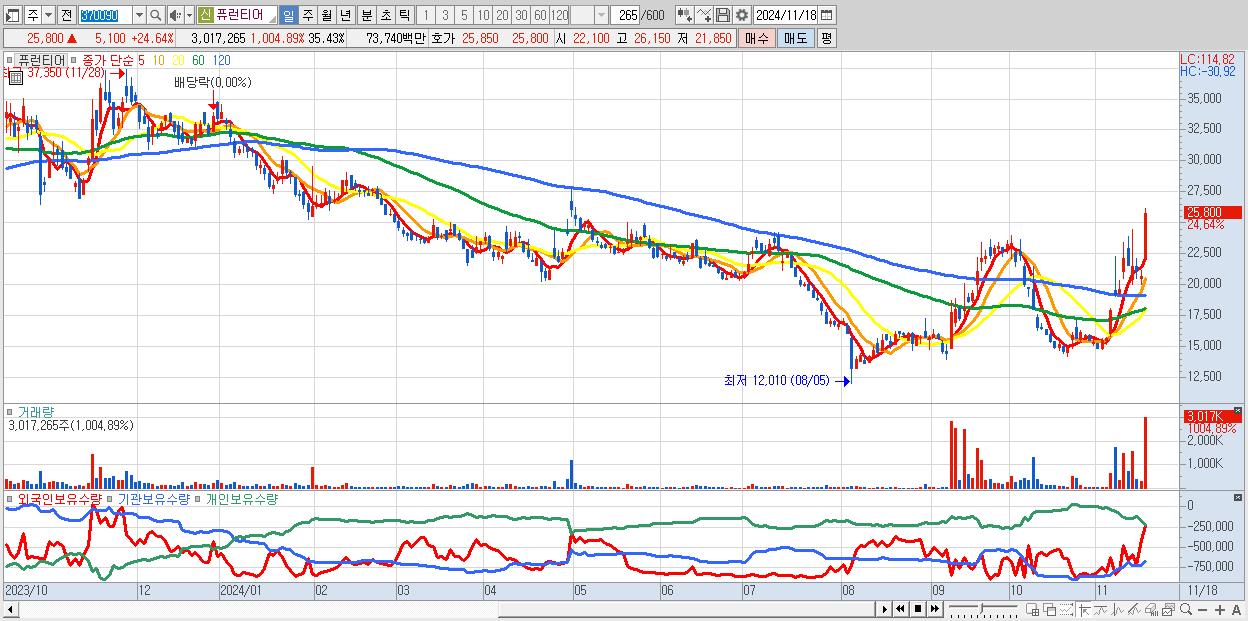Open the custom interval dropdown arrow

click(601, 15)
